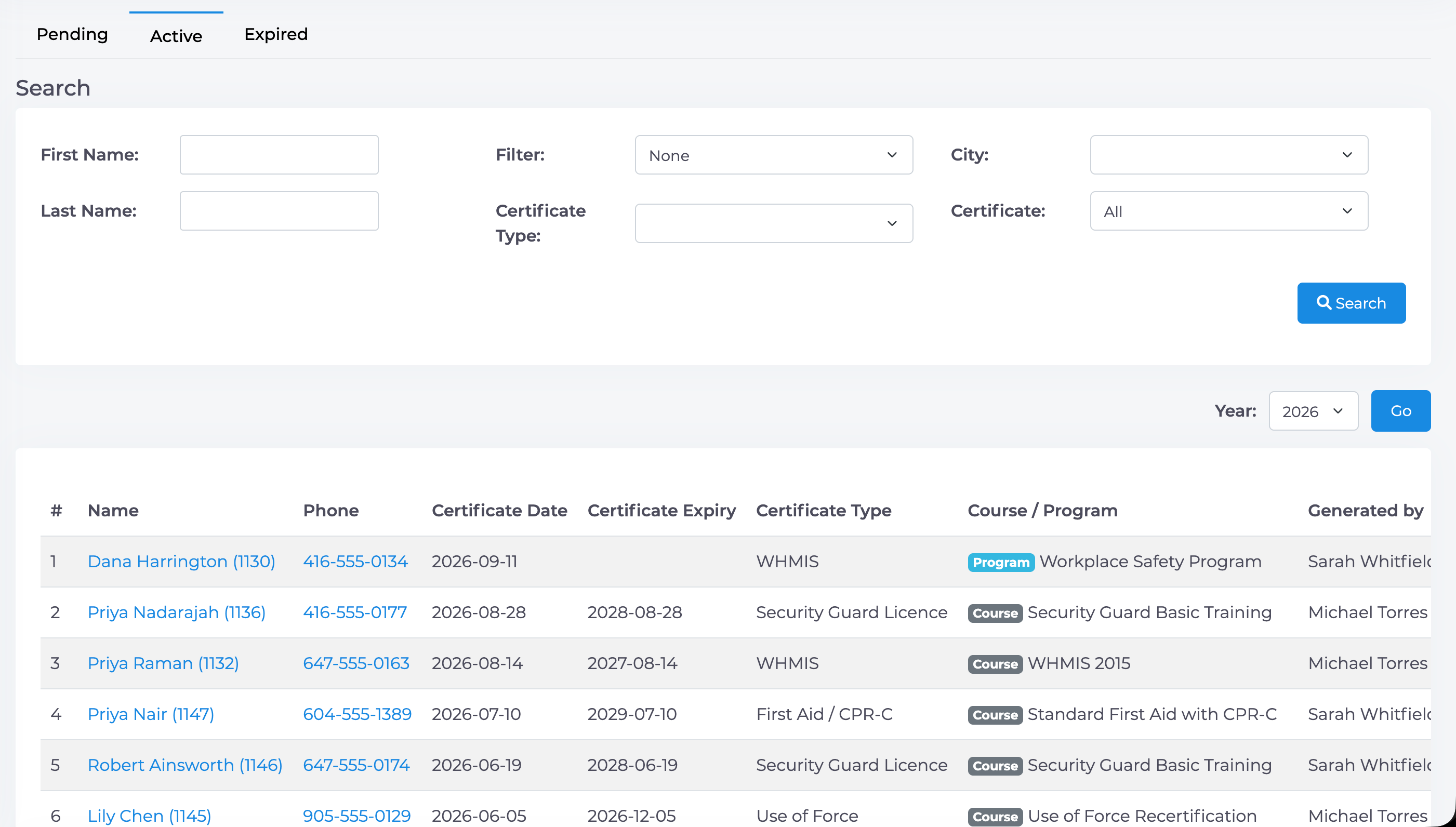Click phone link 905-555-0129
Image resolution: width=1456 pixels, height=827 pixels.
click(x=357, y=816)
